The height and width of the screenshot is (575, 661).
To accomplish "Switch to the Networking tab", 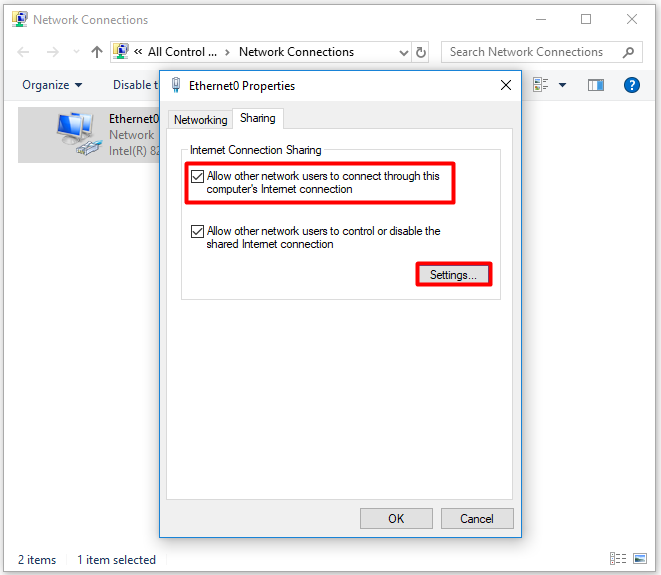I will click(x=201, y=120).
